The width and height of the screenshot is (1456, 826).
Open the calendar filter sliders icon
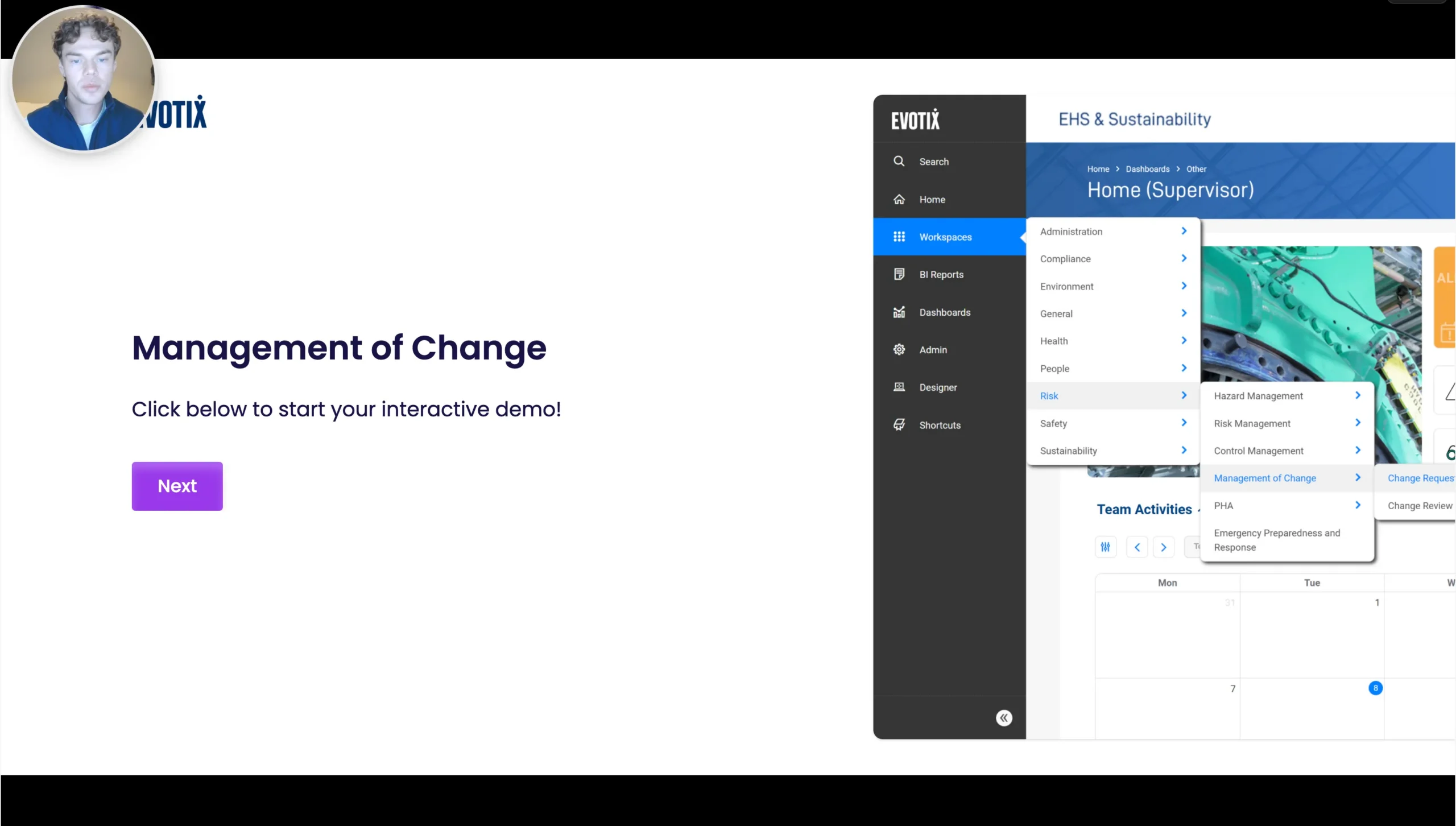(x=1105, y=547)
